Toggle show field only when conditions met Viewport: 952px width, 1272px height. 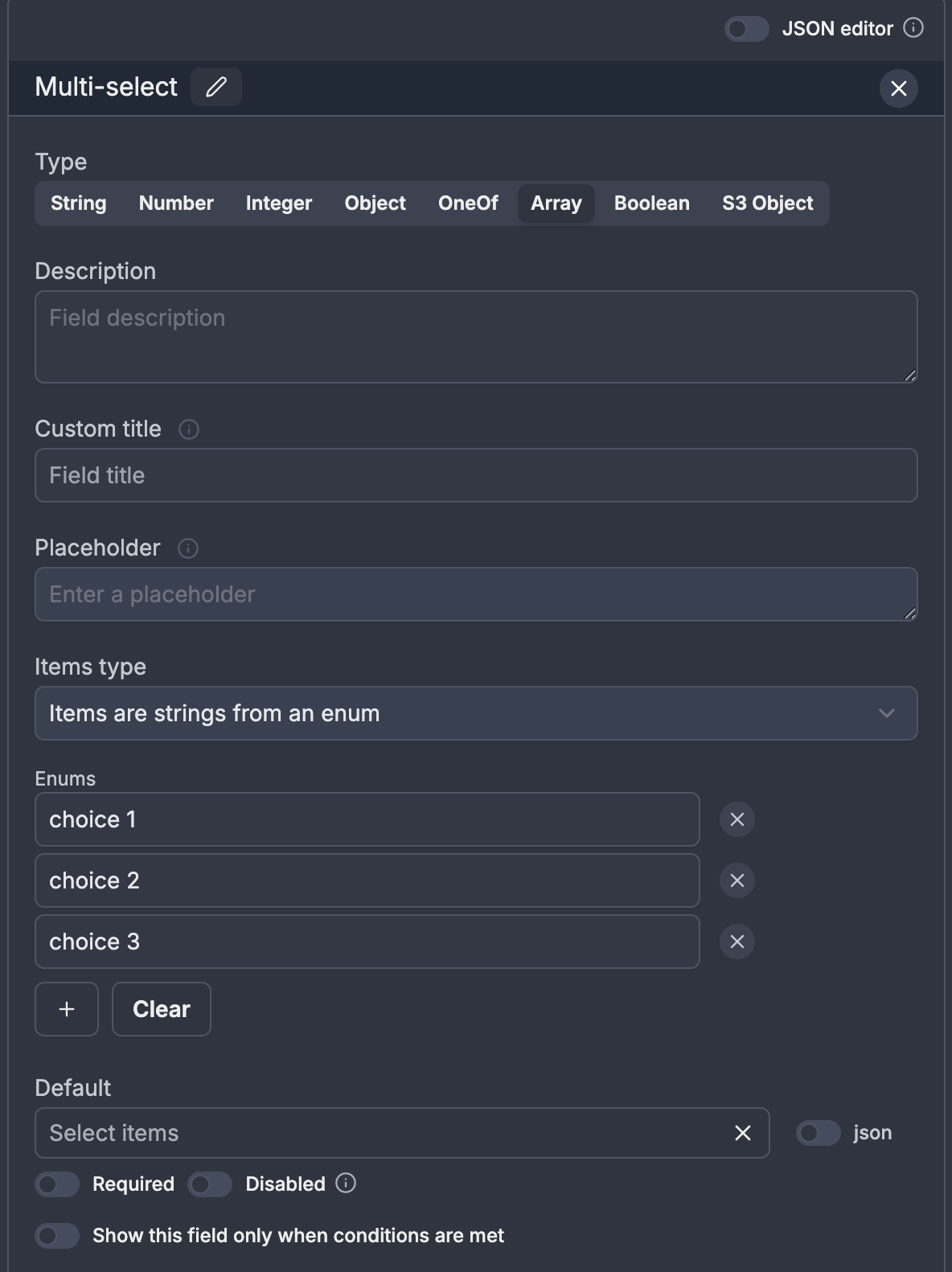click(x=57, y=1236)
